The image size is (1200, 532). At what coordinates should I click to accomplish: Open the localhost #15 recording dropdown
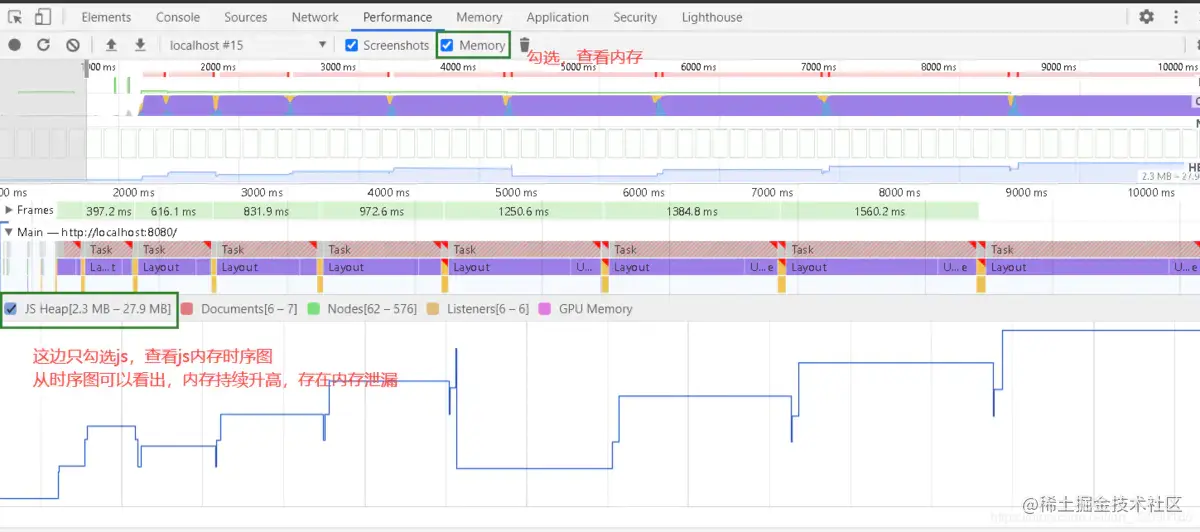pos(248,45)
